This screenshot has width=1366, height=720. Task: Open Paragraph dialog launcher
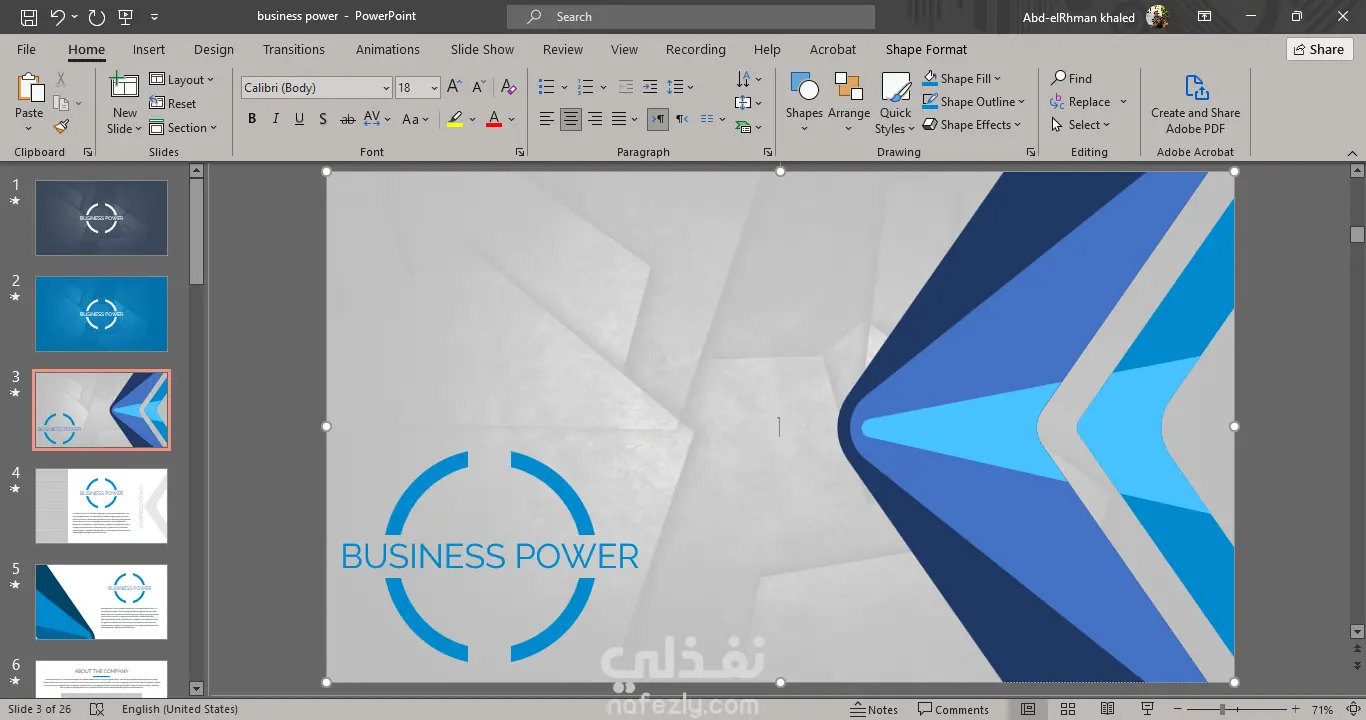pos(767,152)
